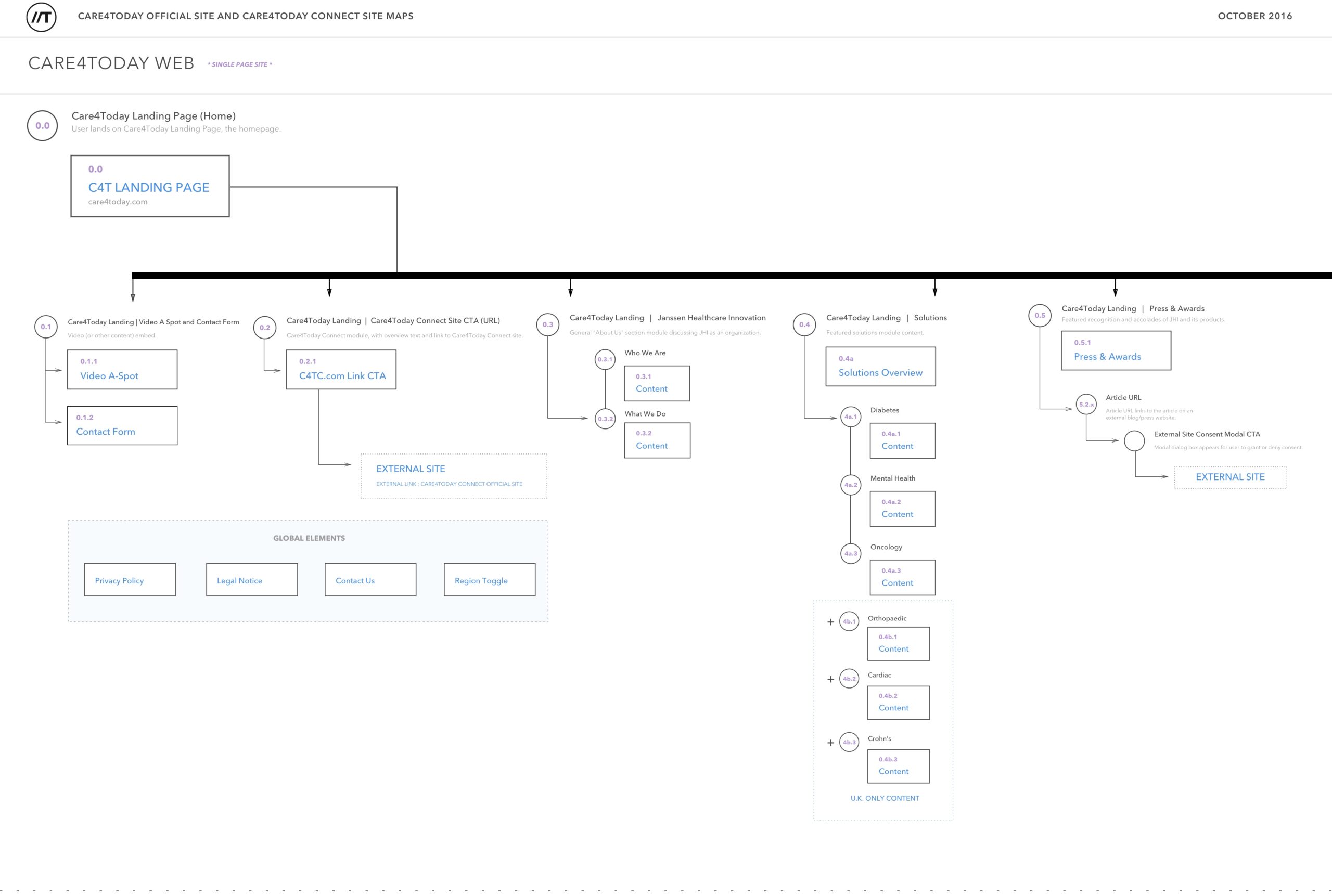Click the GLOBAL ELEMENTS heading
Image resolution: width=1332 pixels, height=896 pixels.
tap(309, 538)
